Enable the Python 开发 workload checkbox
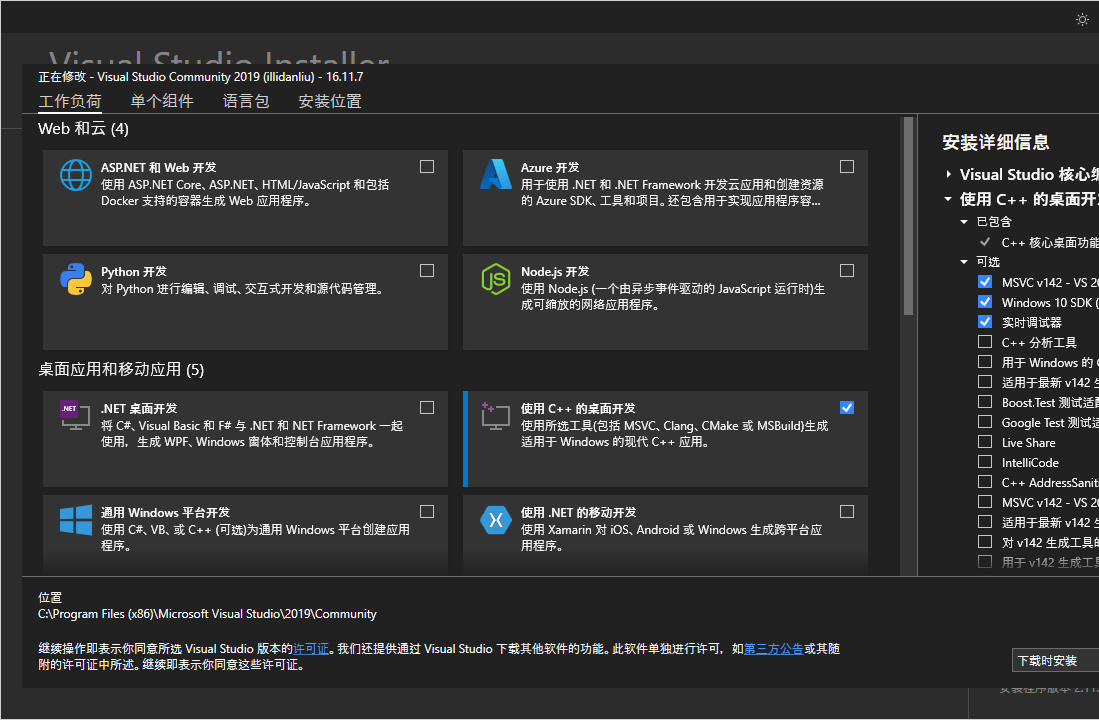The height and width of the screenshot is (720, 1099). coord(427,271)
